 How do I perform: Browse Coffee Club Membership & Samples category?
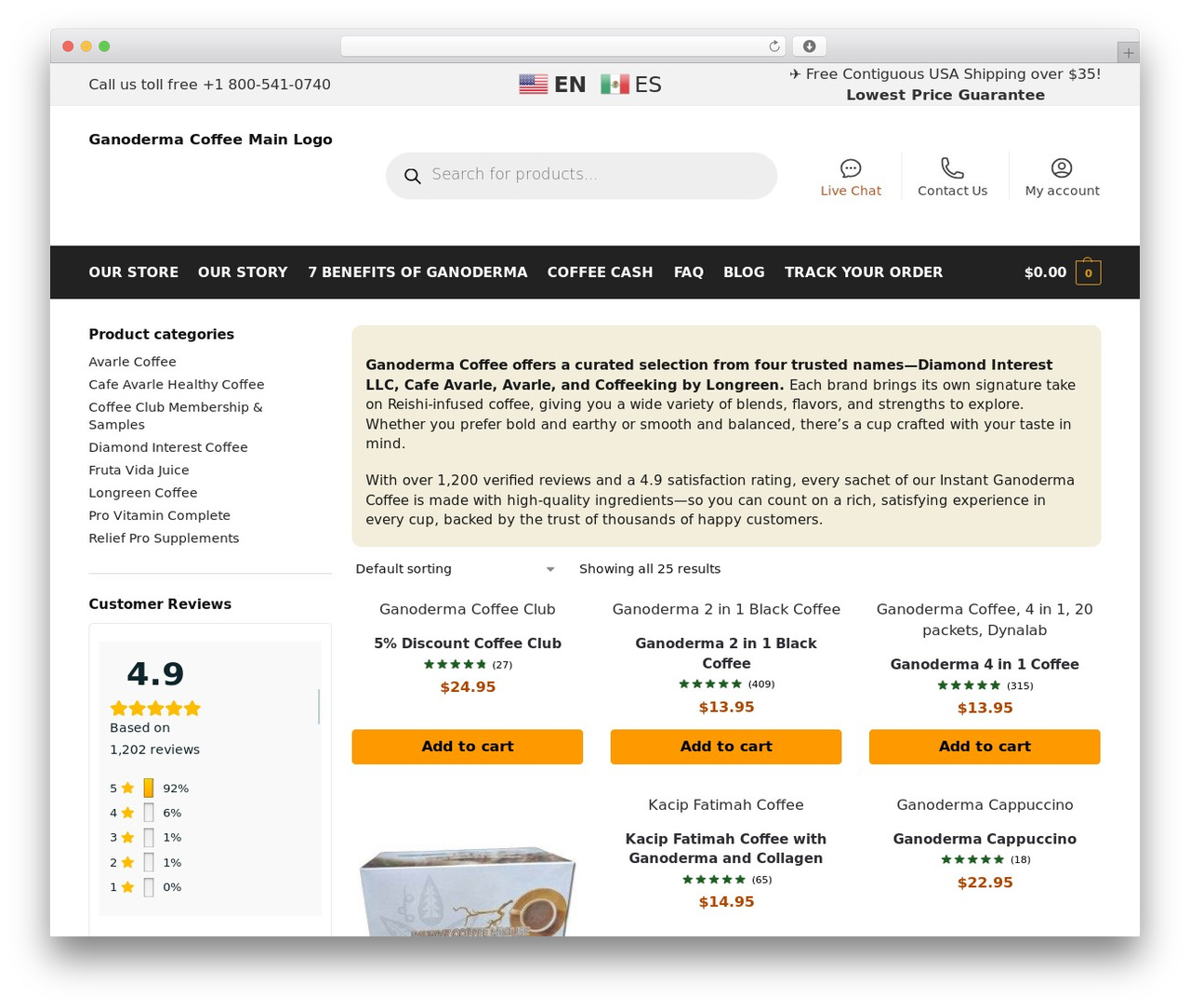pyautogui.click(x=176, y=416)
